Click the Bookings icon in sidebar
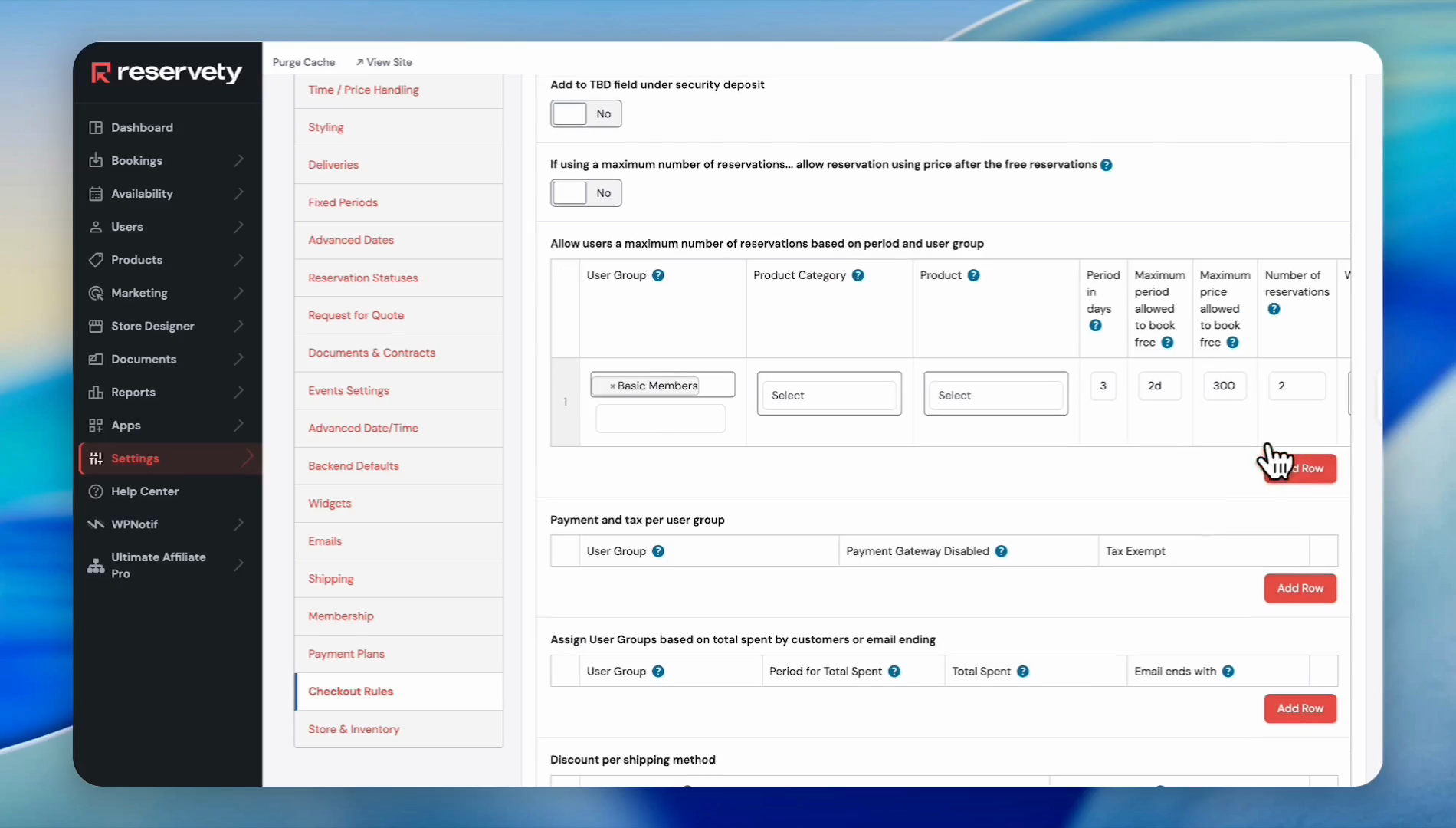The width and height of the screenshot is (1456, 828). [x=96, y=160]
